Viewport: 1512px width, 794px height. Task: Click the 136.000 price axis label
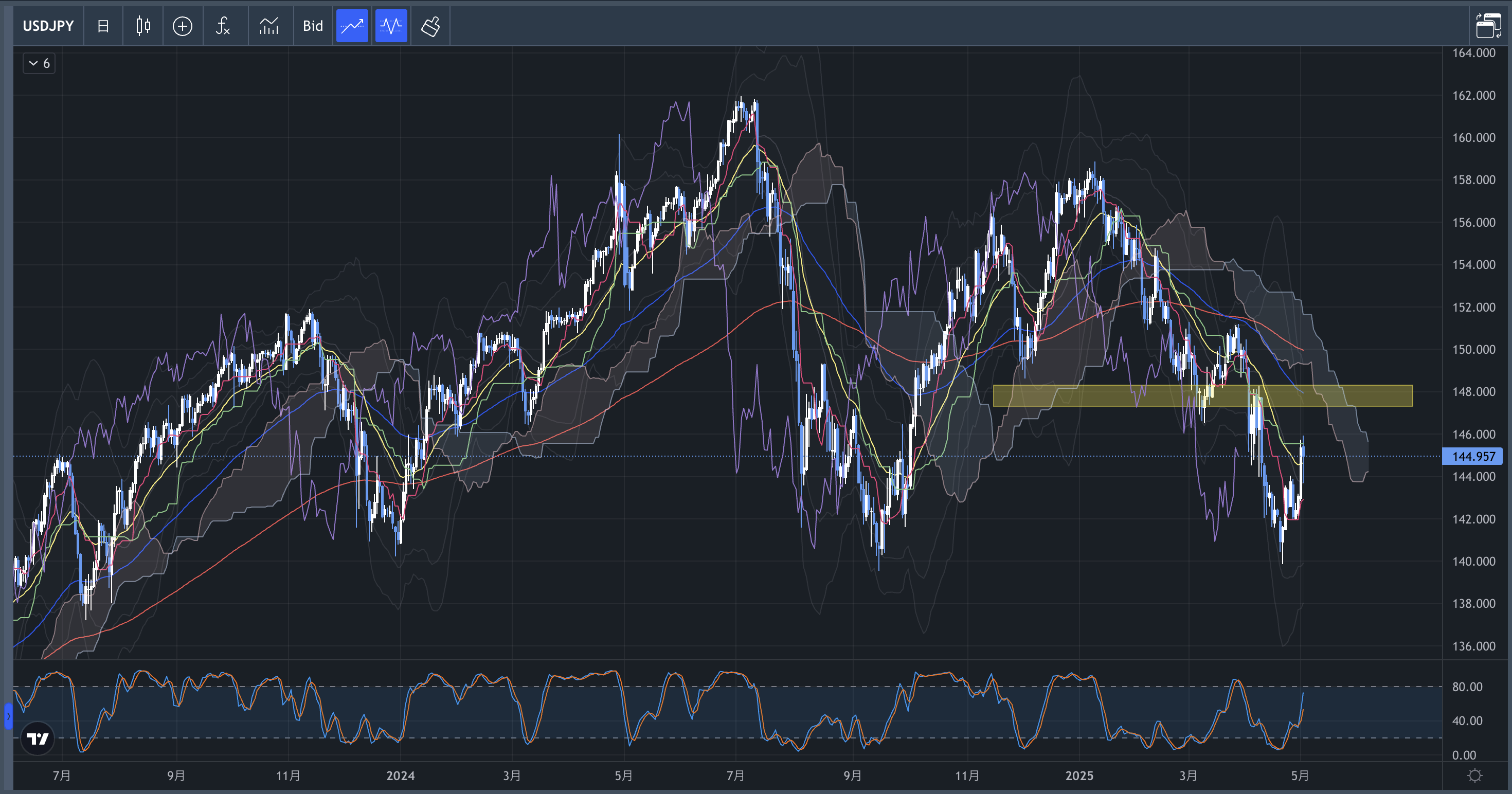coord(1473,646)
